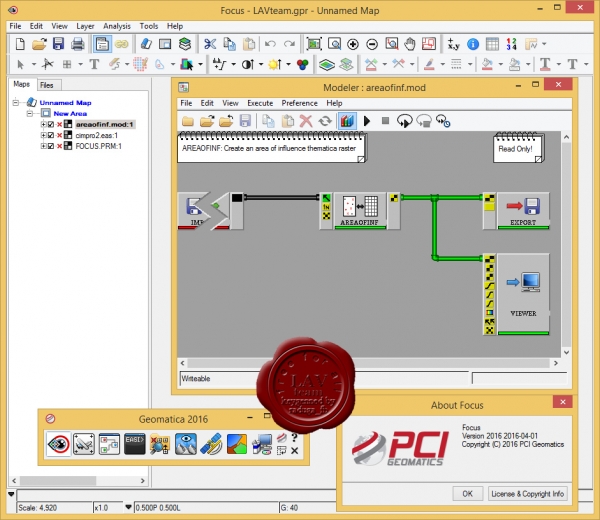Click the scissors Cut icon in Focus toolbar

tap(210, 44)
